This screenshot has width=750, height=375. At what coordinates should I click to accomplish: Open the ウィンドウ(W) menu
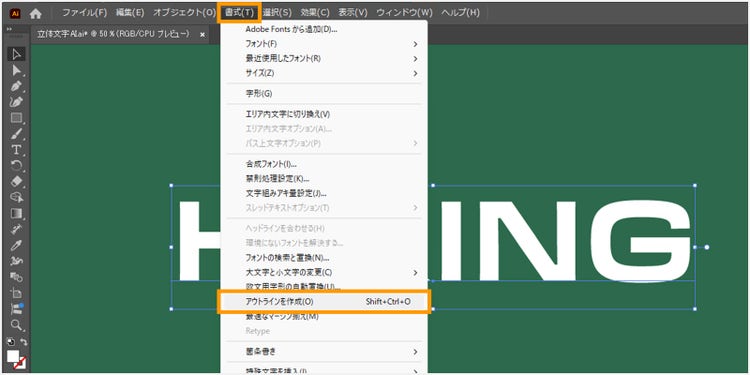(x=405, y=13)
